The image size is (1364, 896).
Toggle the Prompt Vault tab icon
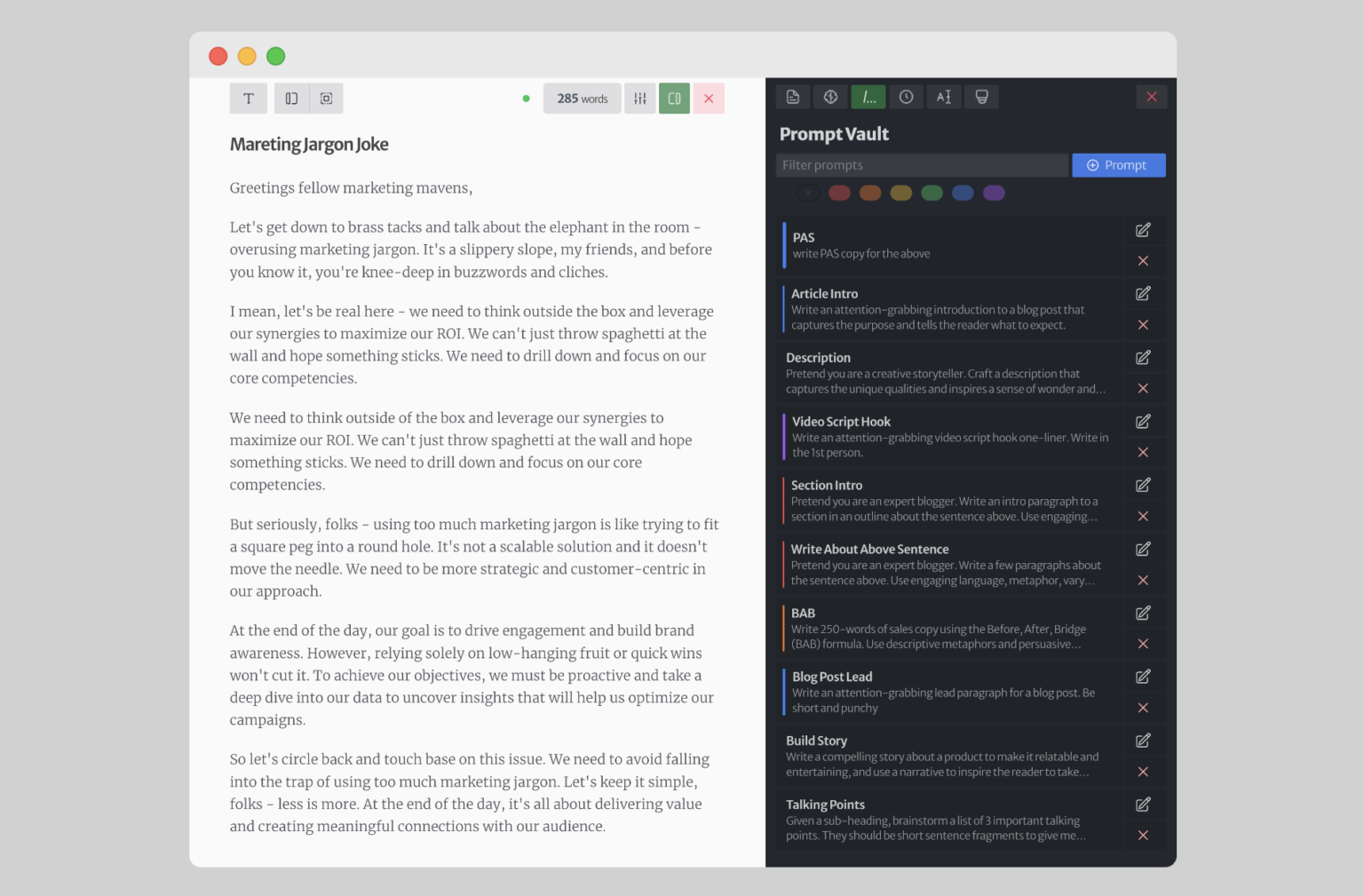[868, 97]
